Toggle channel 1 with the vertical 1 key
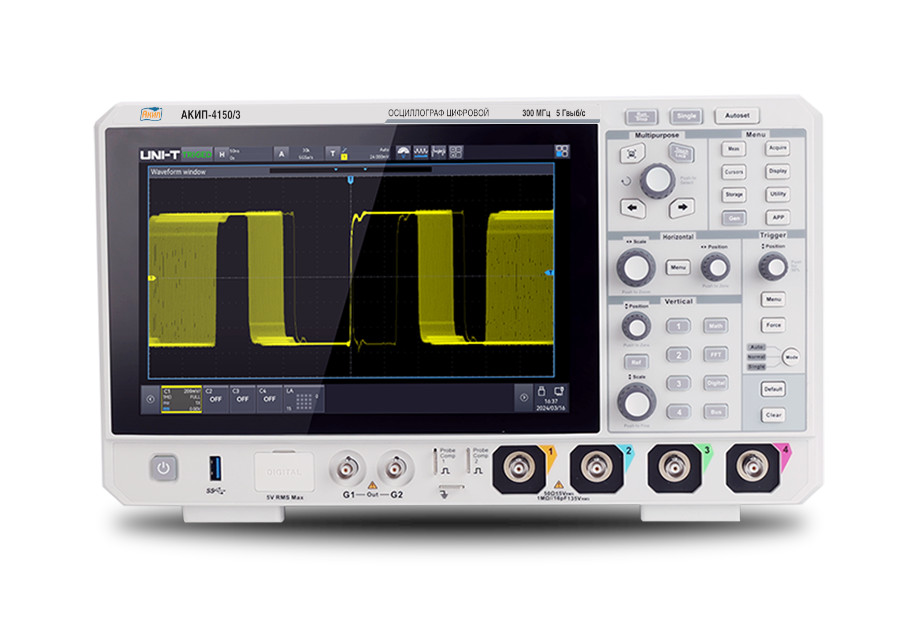The width and height of the screenshot is (911, 620). (679, 327)
